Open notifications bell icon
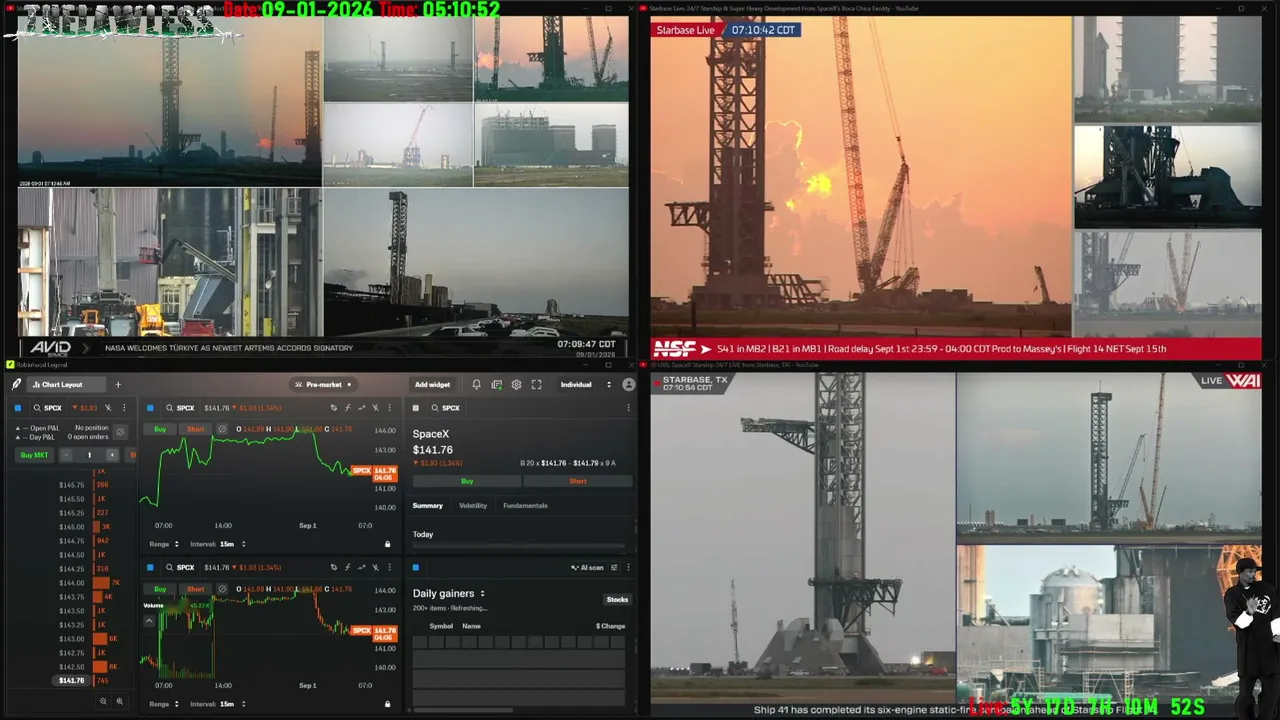 476,384
